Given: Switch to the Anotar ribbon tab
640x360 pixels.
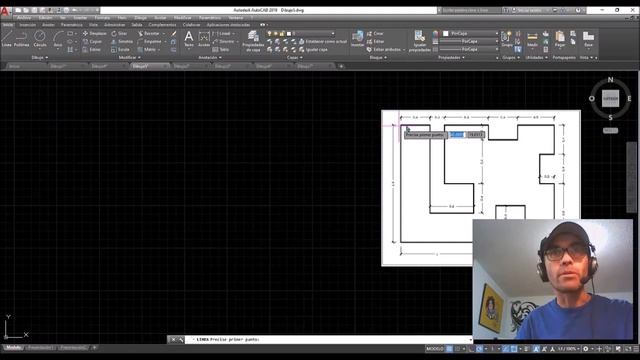Looking at the screenshot, I should click(48, 25).
